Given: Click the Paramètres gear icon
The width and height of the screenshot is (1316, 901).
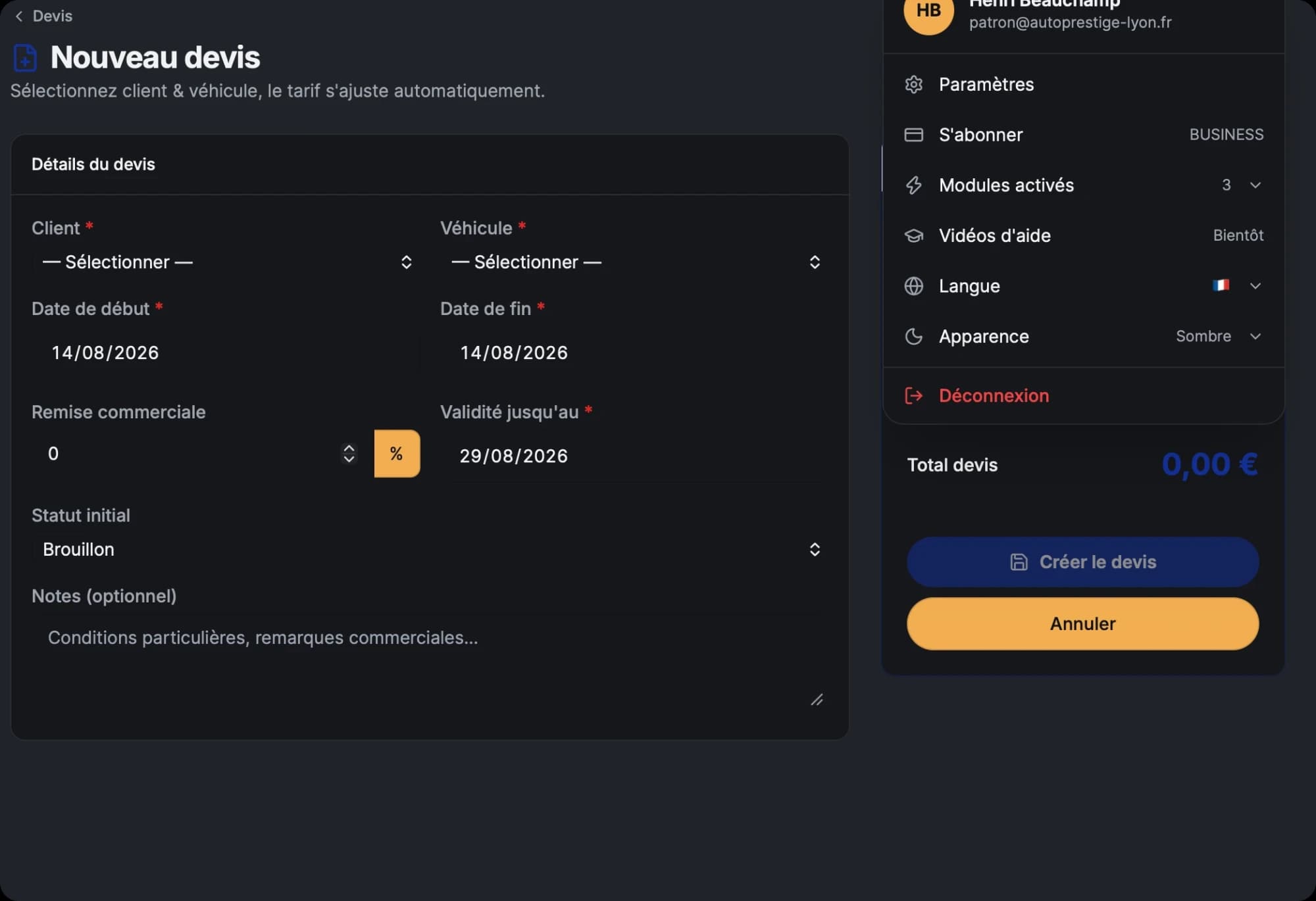Looking at the screenshot, I should (913, 84).
